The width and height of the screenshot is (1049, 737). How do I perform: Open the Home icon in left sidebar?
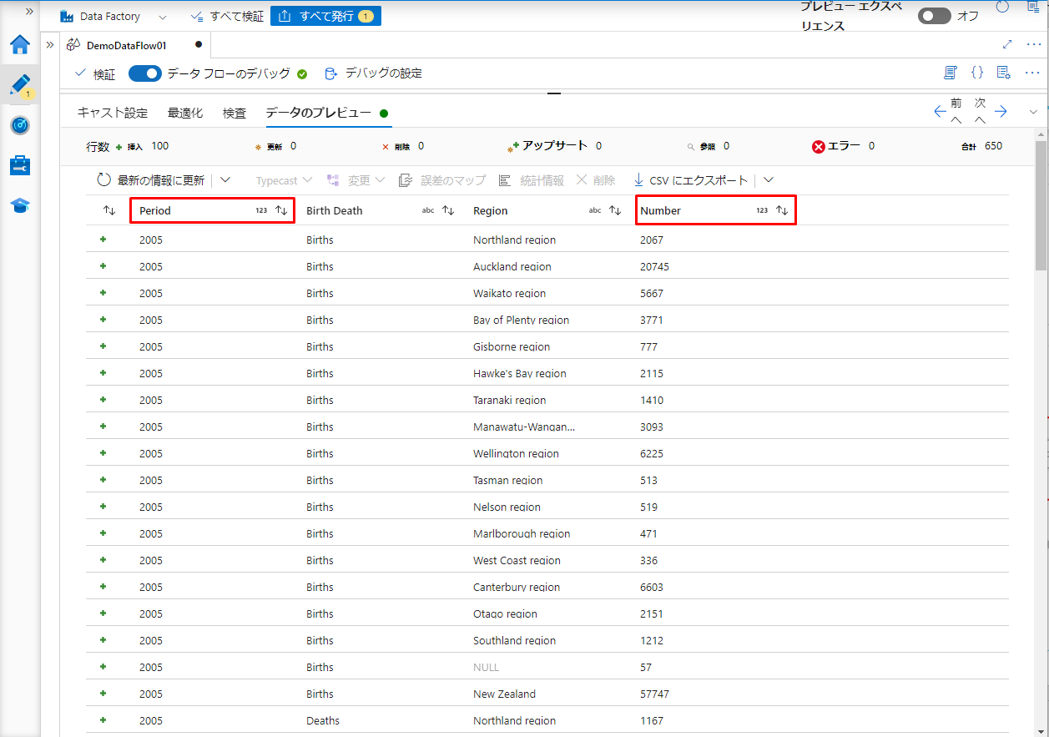[x=20, y=45]
